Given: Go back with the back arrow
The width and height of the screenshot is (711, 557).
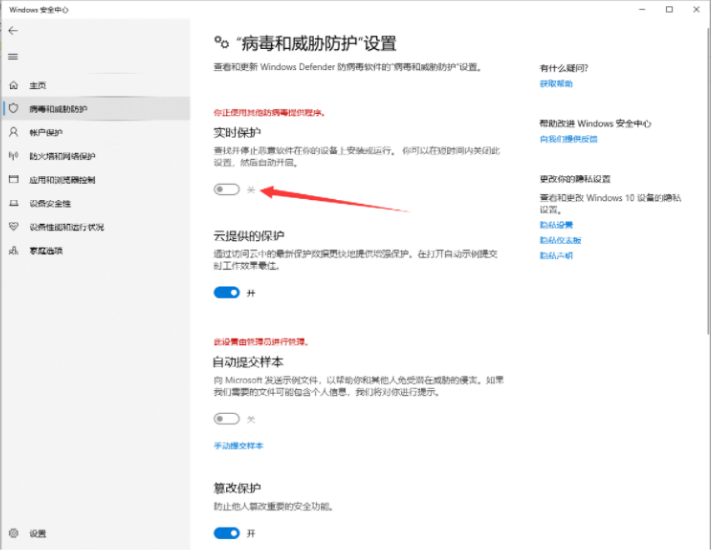Looking at the screenshot, I should [x=13, y=31].
